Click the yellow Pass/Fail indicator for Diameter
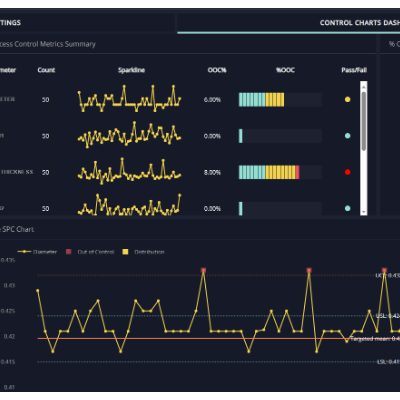Viewport: 400px width, 400px height. pyautogui.click(x=347, y=99)
